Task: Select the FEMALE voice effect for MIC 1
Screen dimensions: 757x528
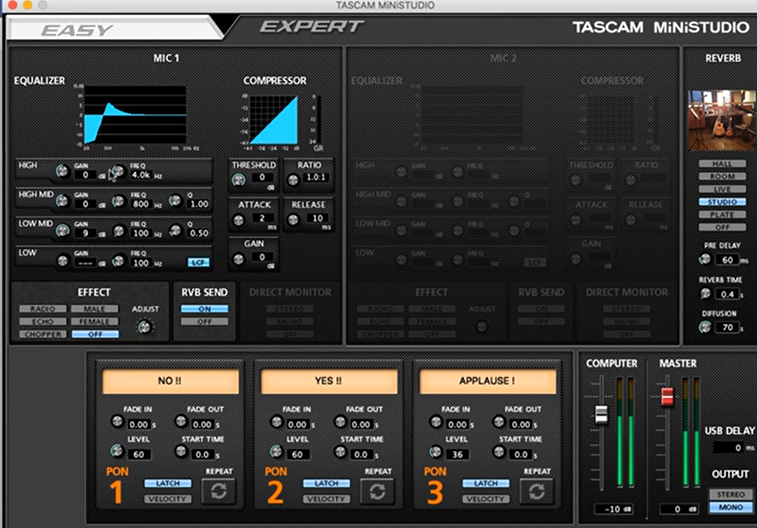Action: [95, 321]
